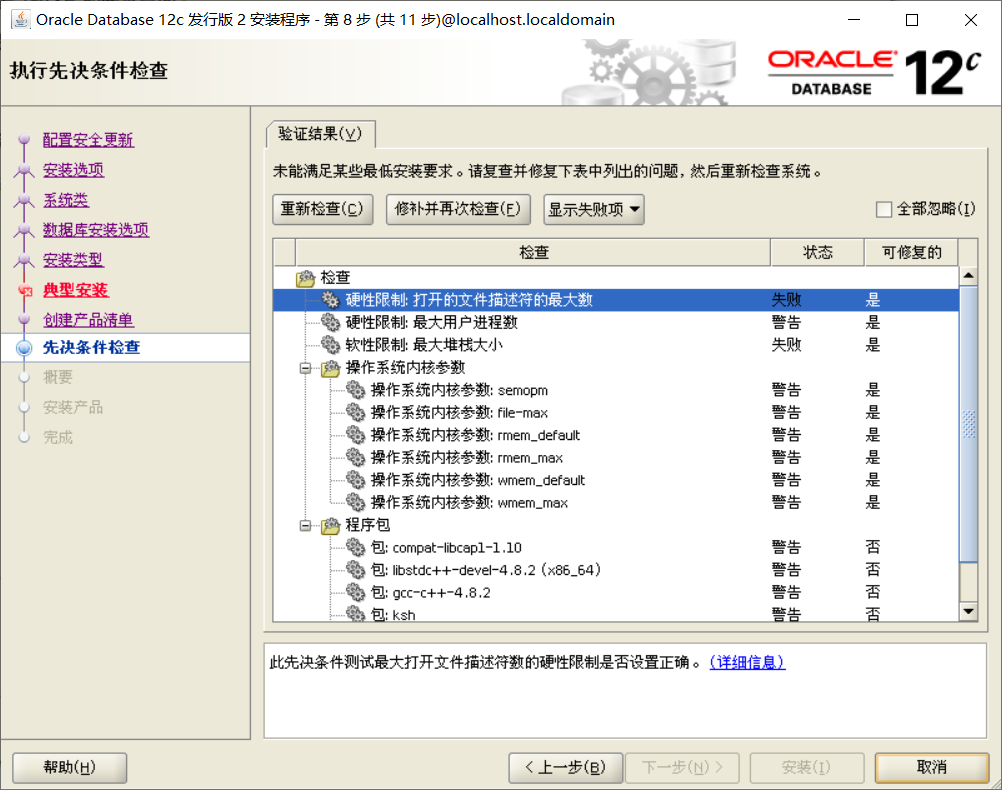This screenshot has width=1002, height=790.
Task: Click the 检查 column header
Action: tap(533, 252)
